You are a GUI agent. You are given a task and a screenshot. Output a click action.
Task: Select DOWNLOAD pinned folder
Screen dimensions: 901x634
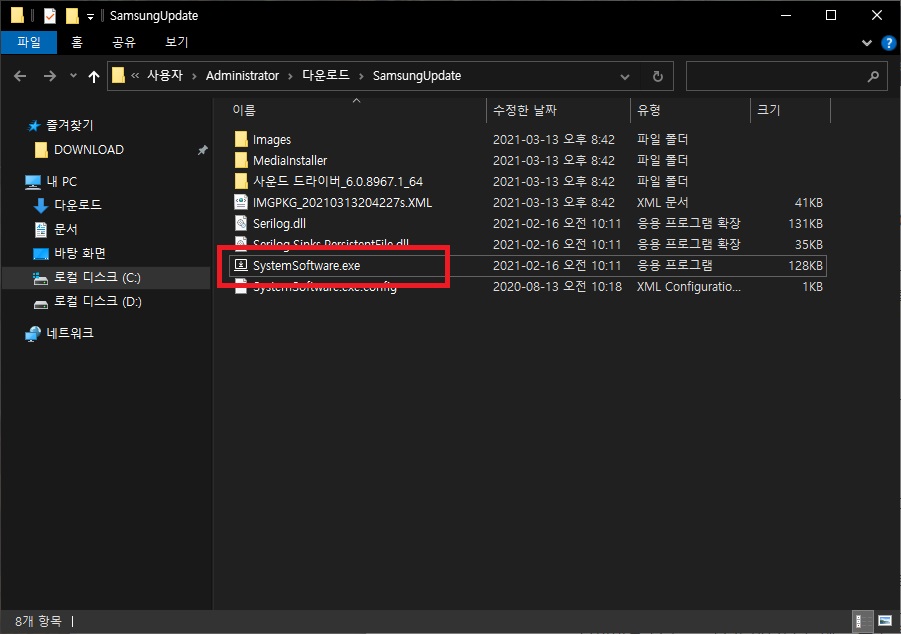point(88,149)
